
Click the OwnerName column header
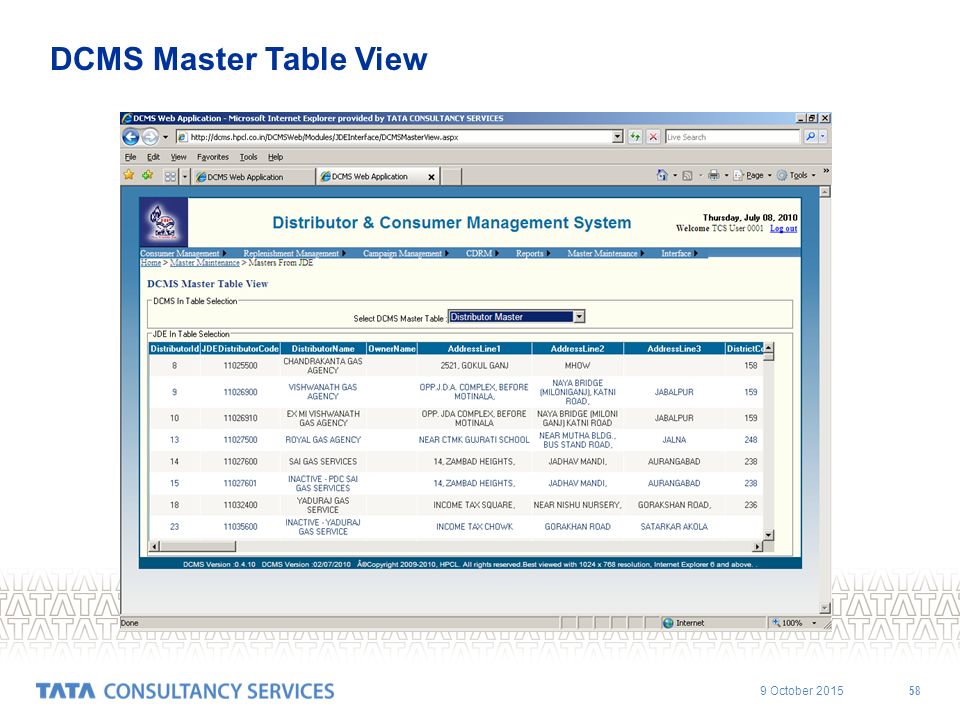point(391,348)
